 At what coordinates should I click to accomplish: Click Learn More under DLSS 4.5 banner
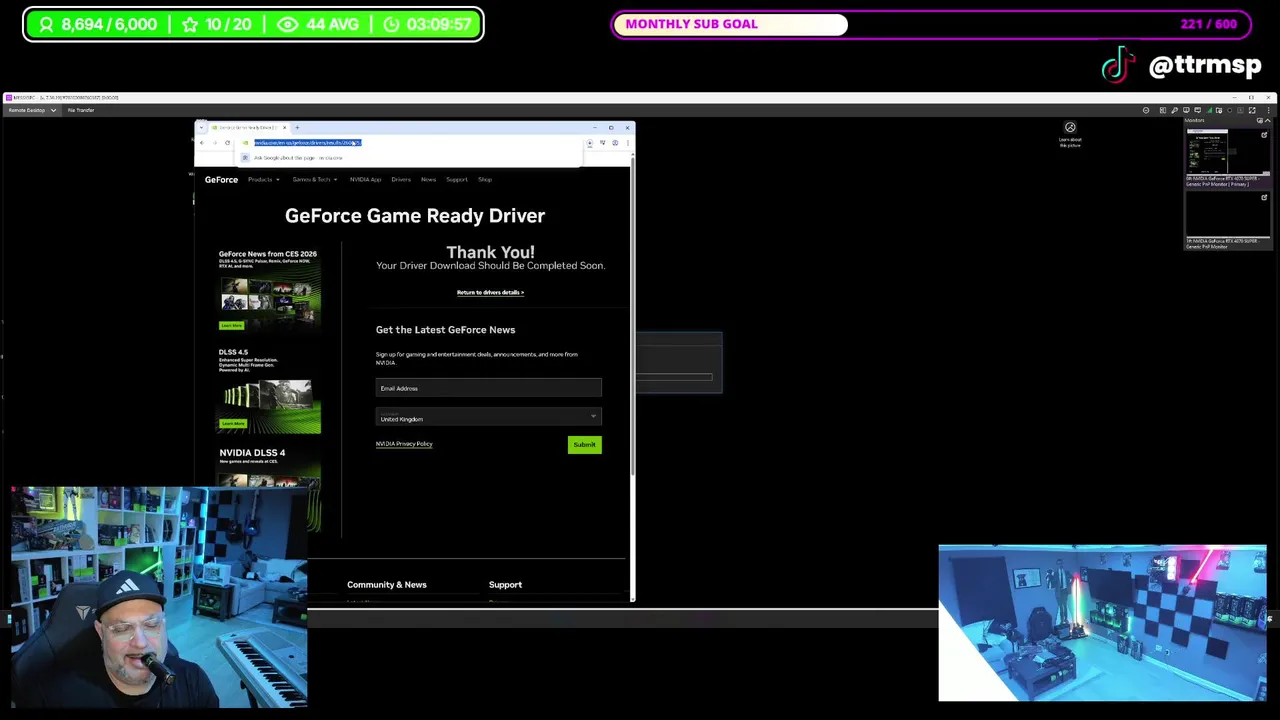click(232, 423)
